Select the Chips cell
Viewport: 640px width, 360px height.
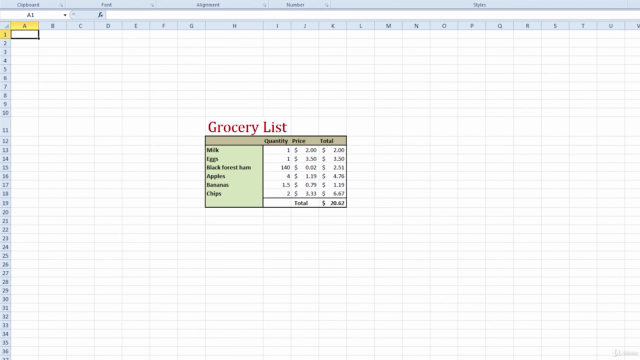[234, 193]
